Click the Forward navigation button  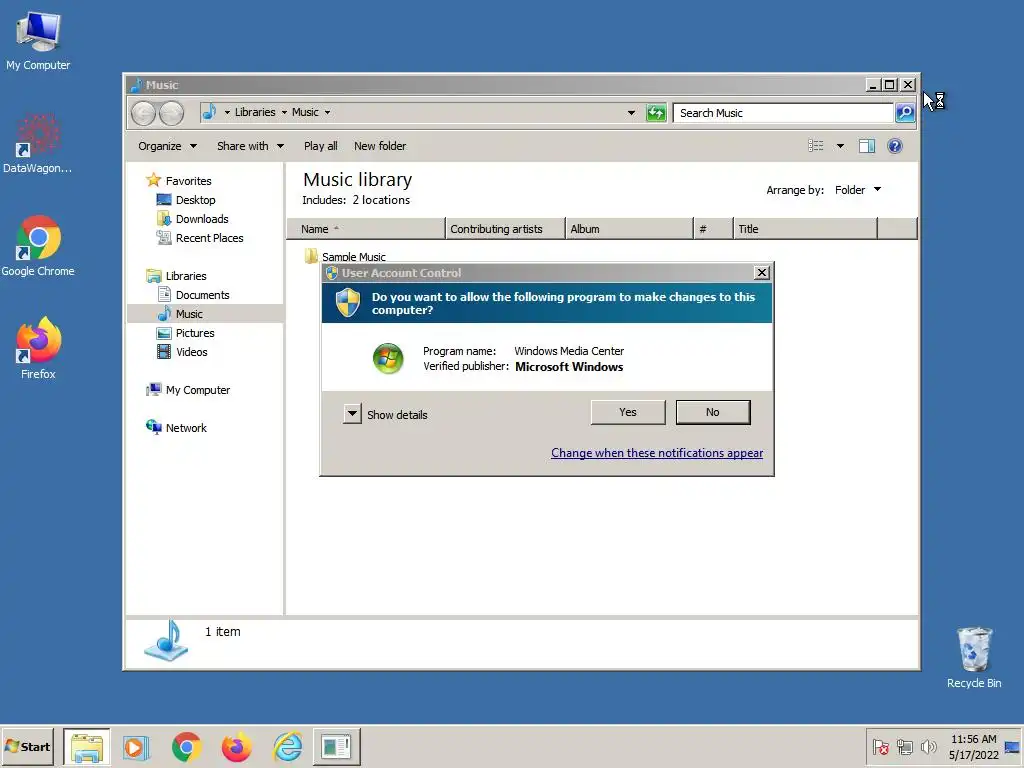171,114
